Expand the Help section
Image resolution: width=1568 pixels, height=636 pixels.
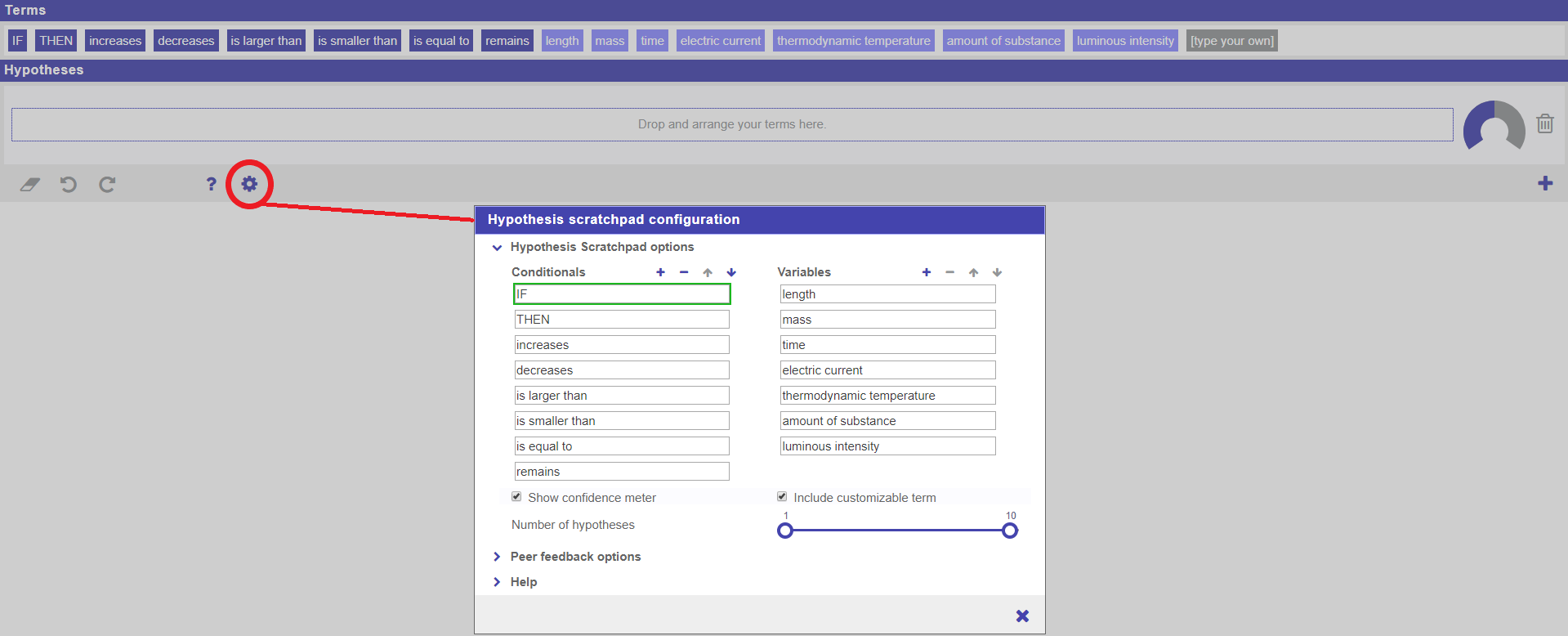[497, 582]
